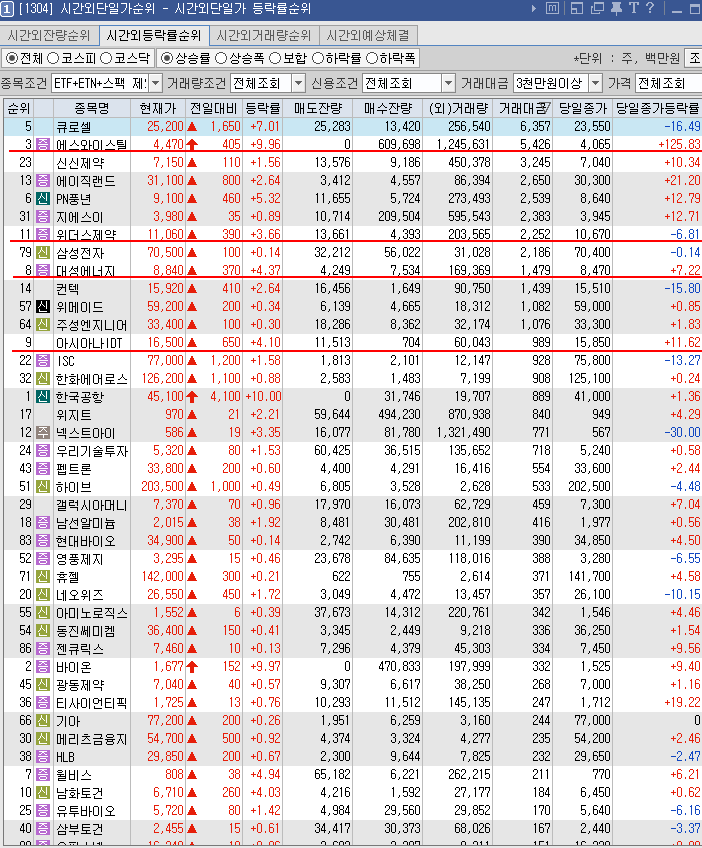
Task: Click the 주 badge next to 넥스트아이
Action: coord(42,433)
